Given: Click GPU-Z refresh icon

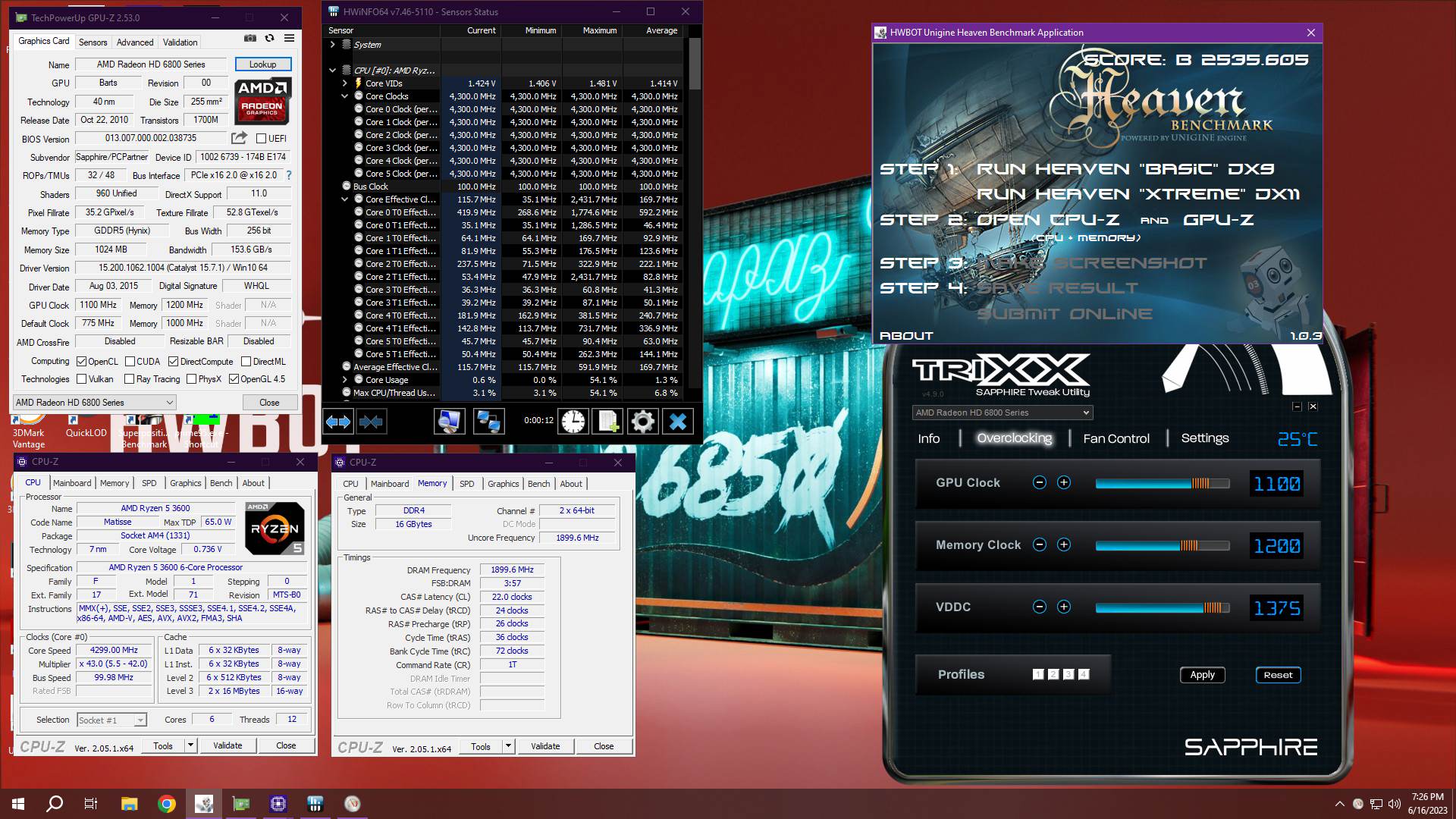Looking at the screenshot, I should point(269,38).
